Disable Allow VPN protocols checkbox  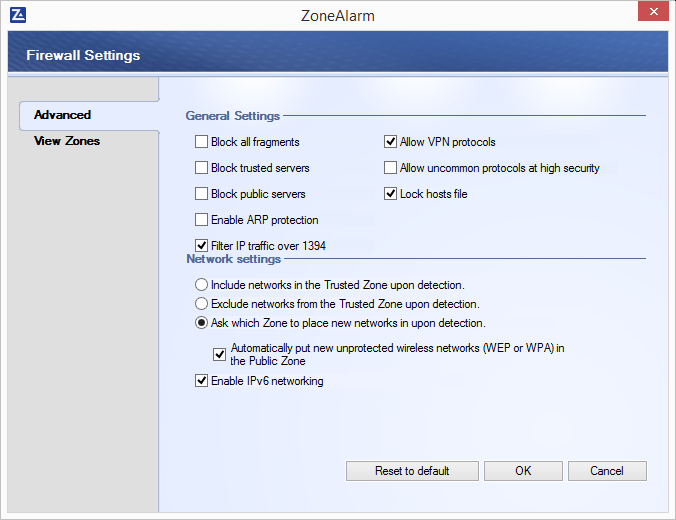[x=391, y=142]
